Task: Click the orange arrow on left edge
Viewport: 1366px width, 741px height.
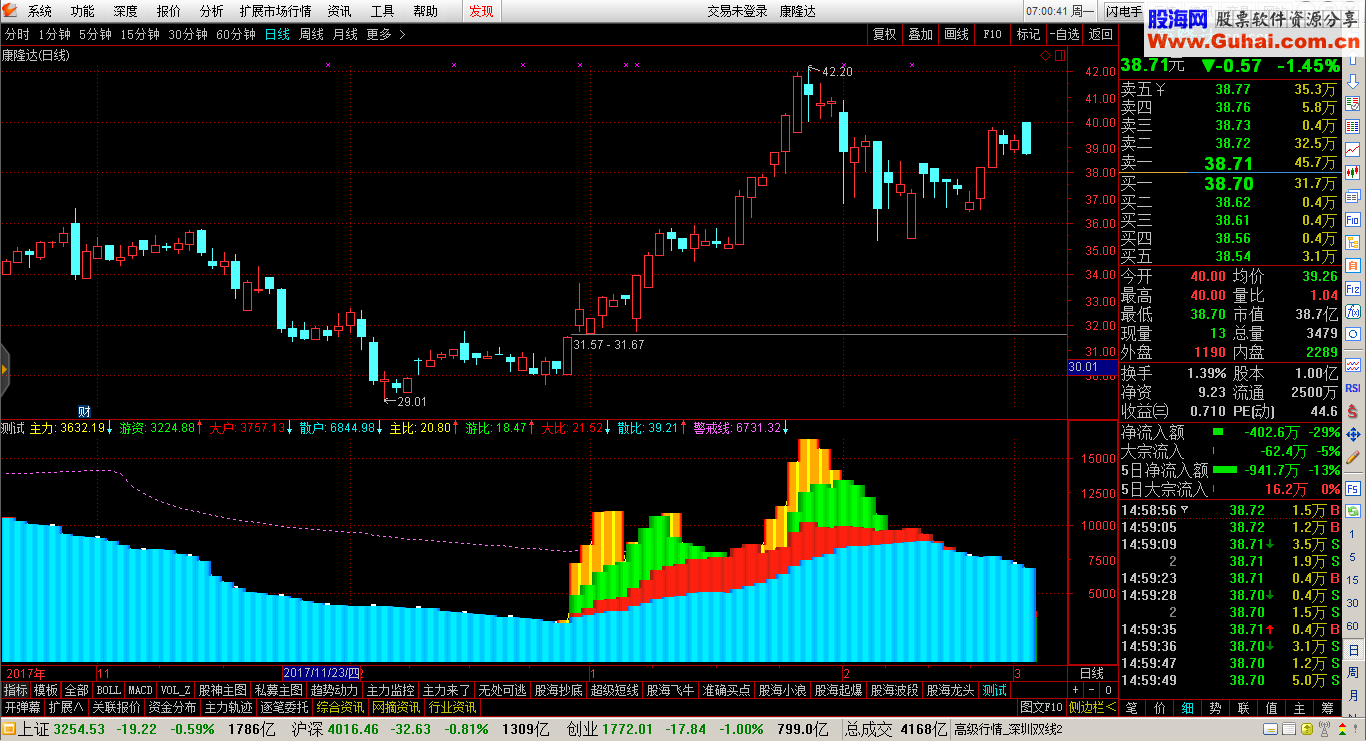Action: click(4, 369)
